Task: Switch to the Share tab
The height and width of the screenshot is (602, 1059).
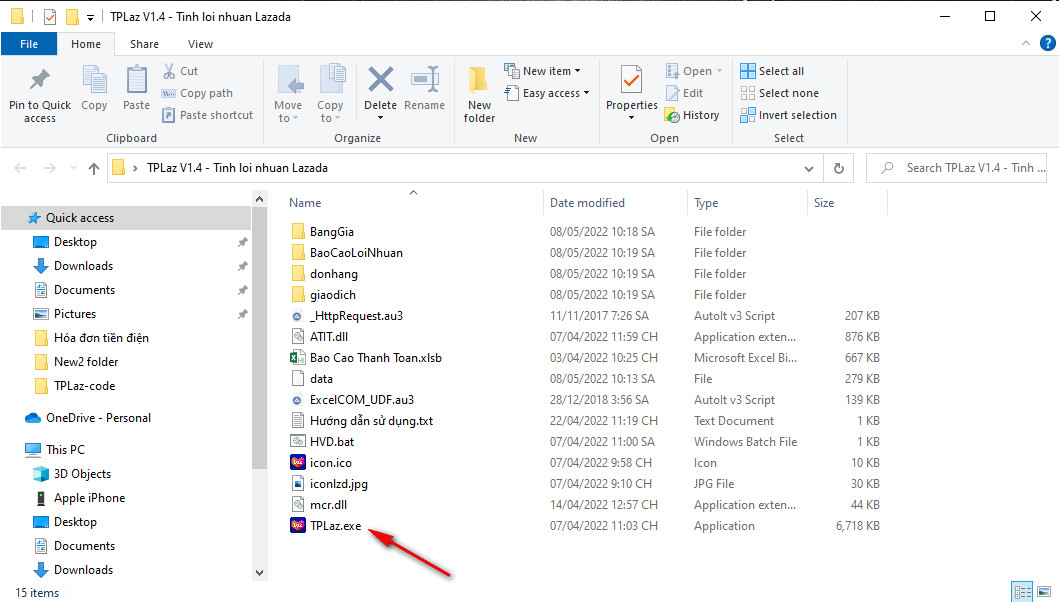Action: click(144, 44)
